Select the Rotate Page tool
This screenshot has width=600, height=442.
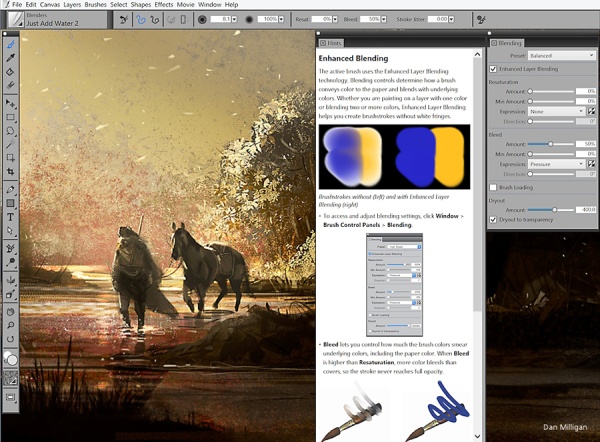pyautogui.click(x=10, y=339)
